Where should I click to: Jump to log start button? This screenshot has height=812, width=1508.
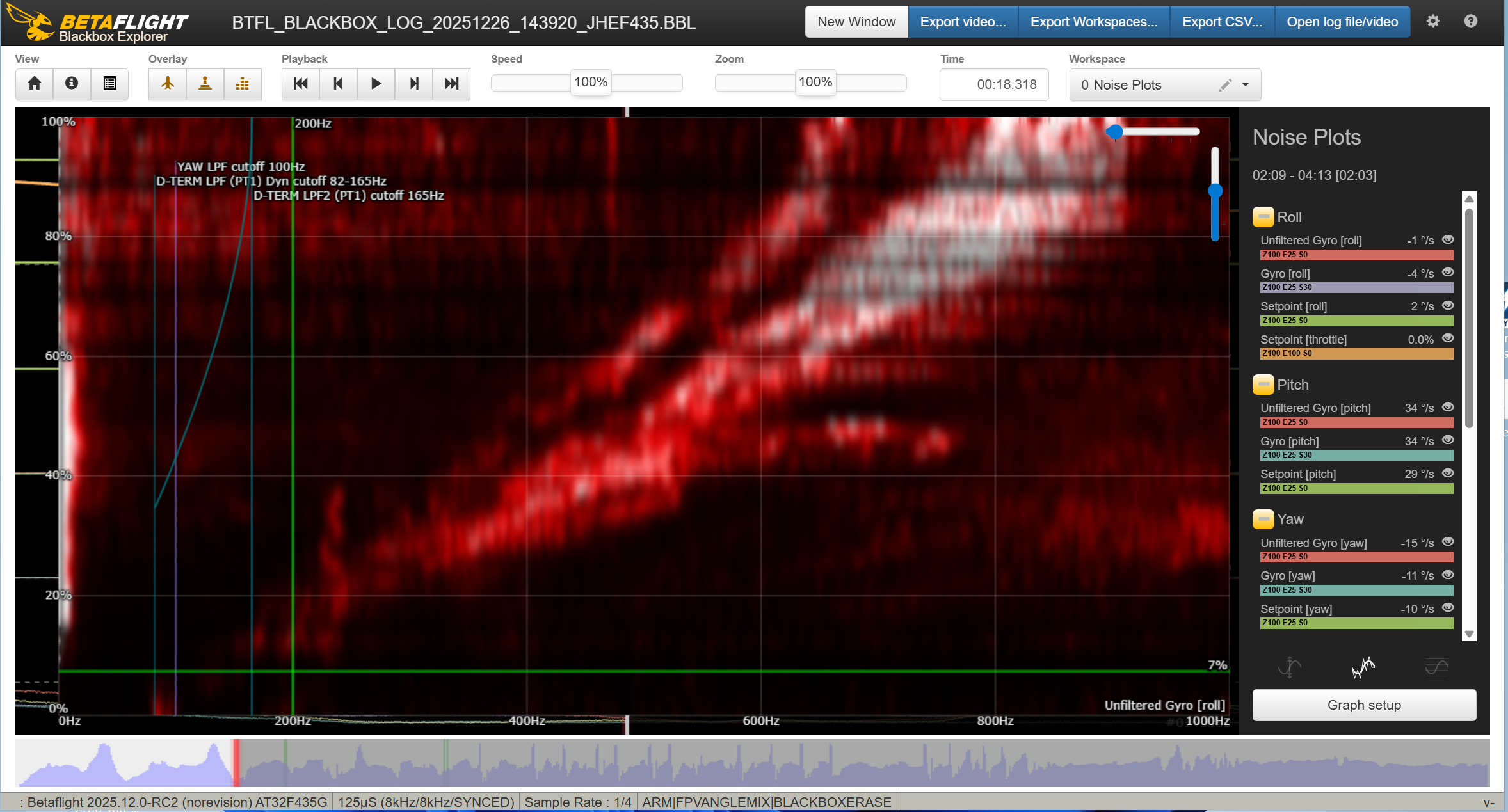(x=300, y=84)
